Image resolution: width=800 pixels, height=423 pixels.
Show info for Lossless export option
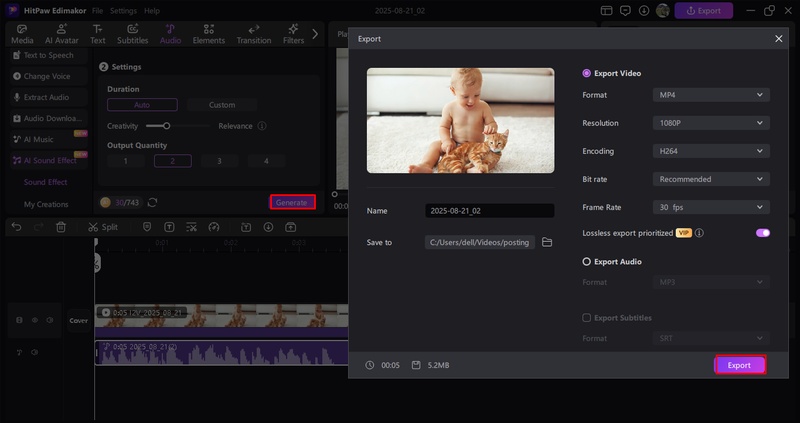click(x=699, y=233)
